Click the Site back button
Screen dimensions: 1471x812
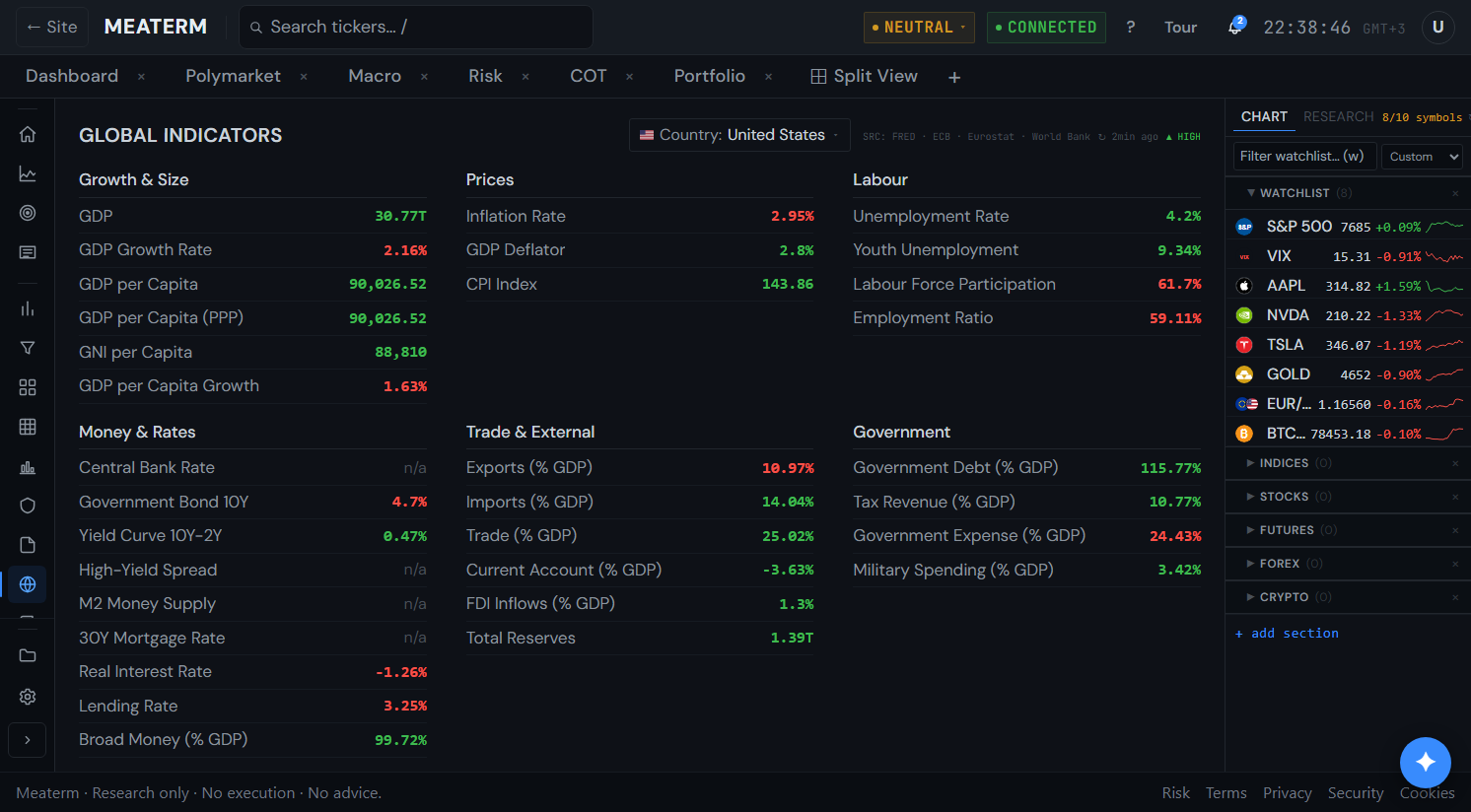[x=52, y=27]
